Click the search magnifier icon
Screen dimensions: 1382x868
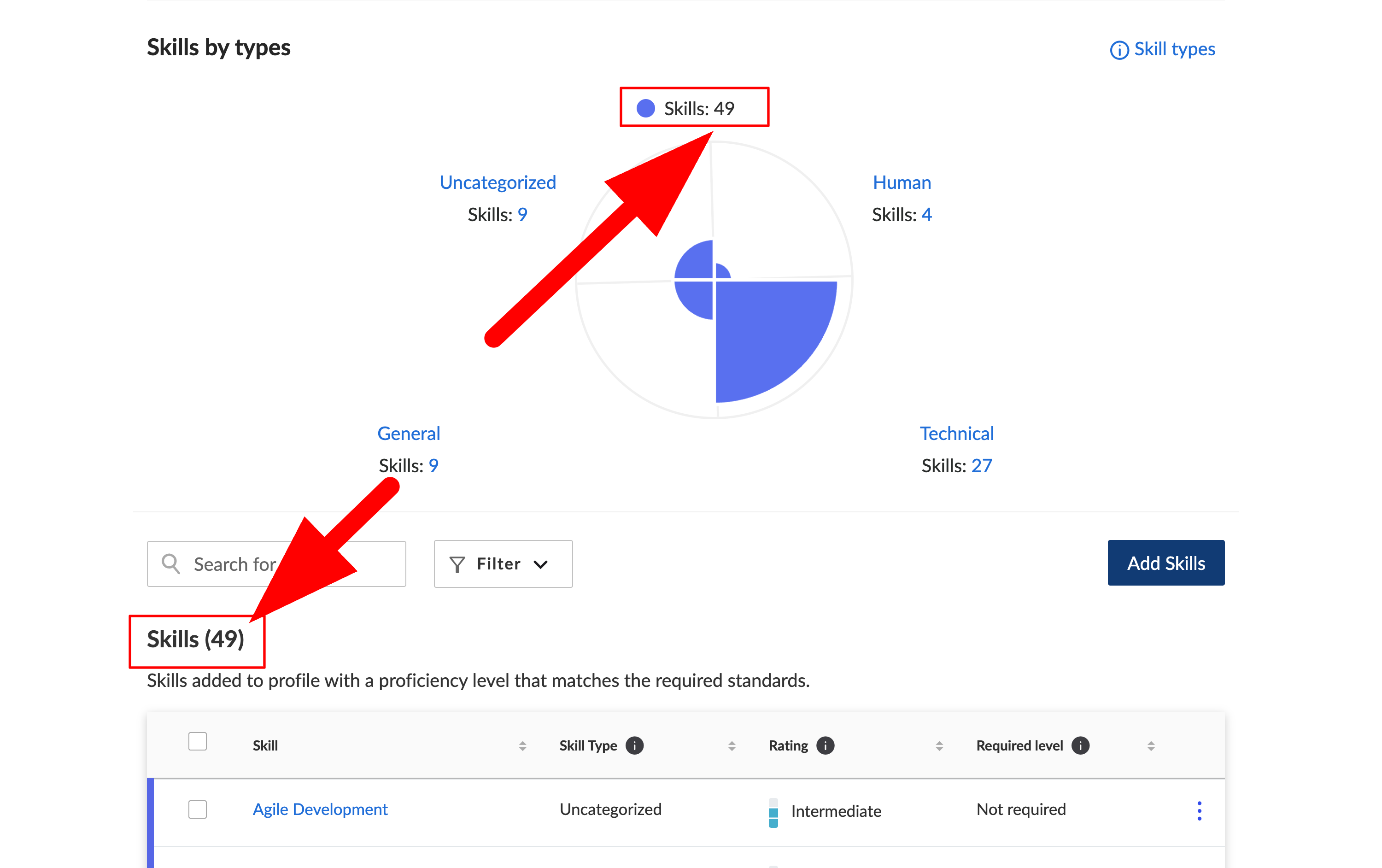pos(170,564)
